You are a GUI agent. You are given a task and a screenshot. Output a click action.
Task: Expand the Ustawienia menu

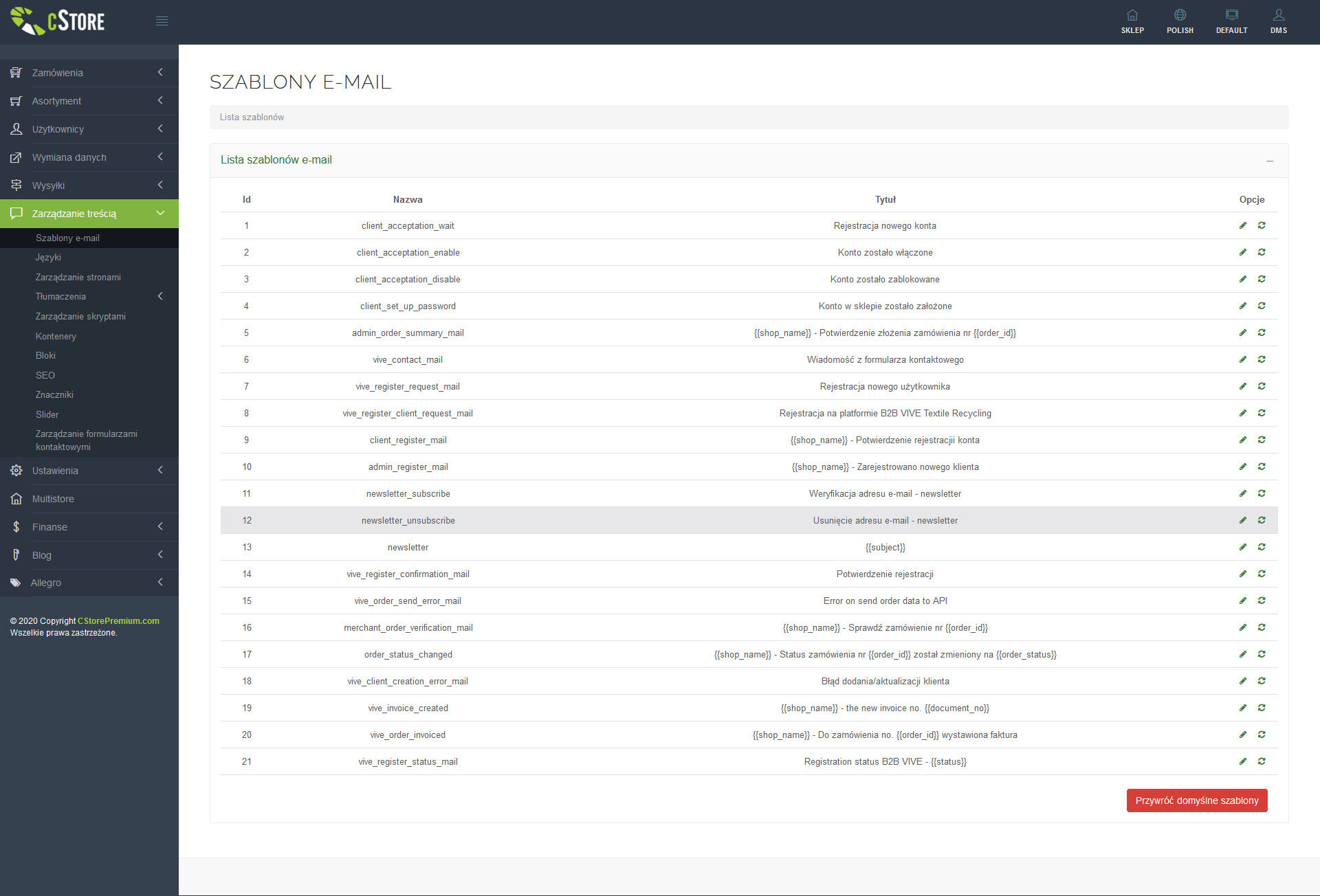(x=89, y=471)
